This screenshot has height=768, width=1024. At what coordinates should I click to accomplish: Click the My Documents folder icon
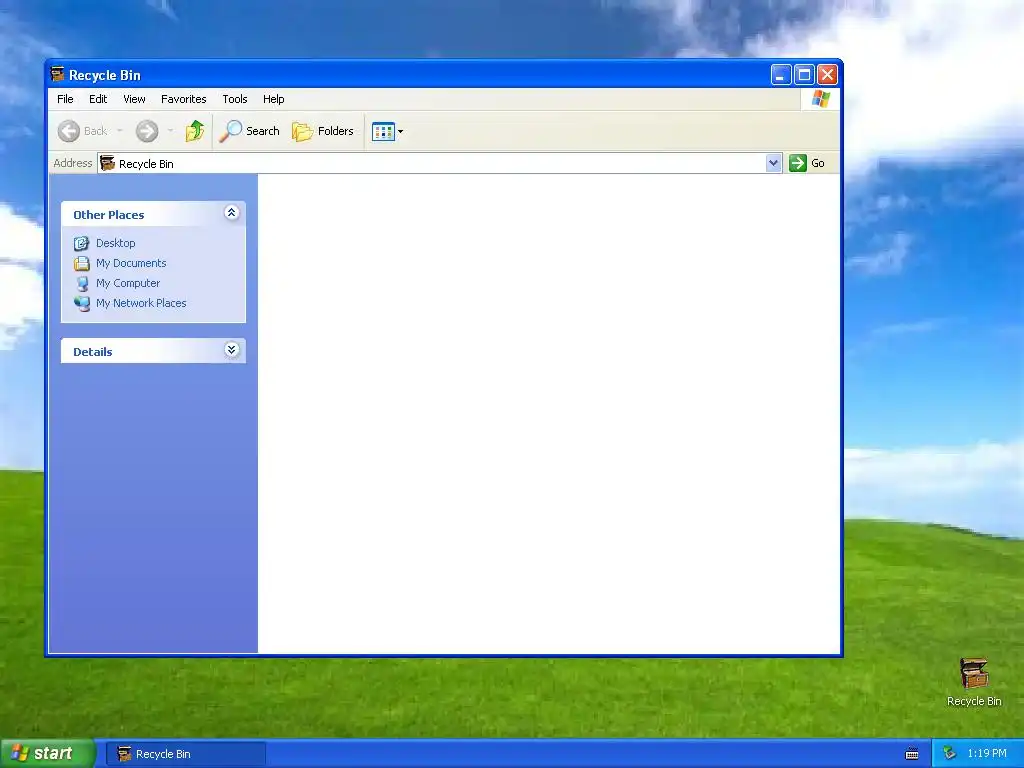pos(82,263)
